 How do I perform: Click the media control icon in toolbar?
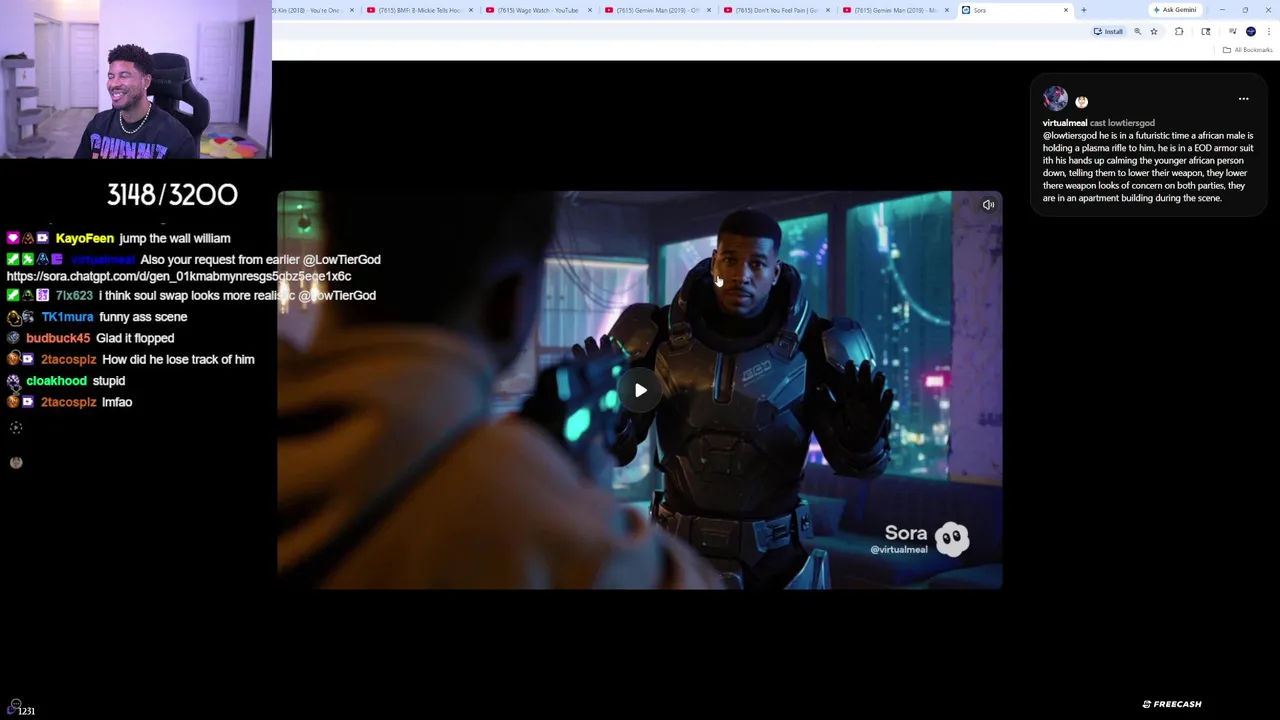point(1232,31)
